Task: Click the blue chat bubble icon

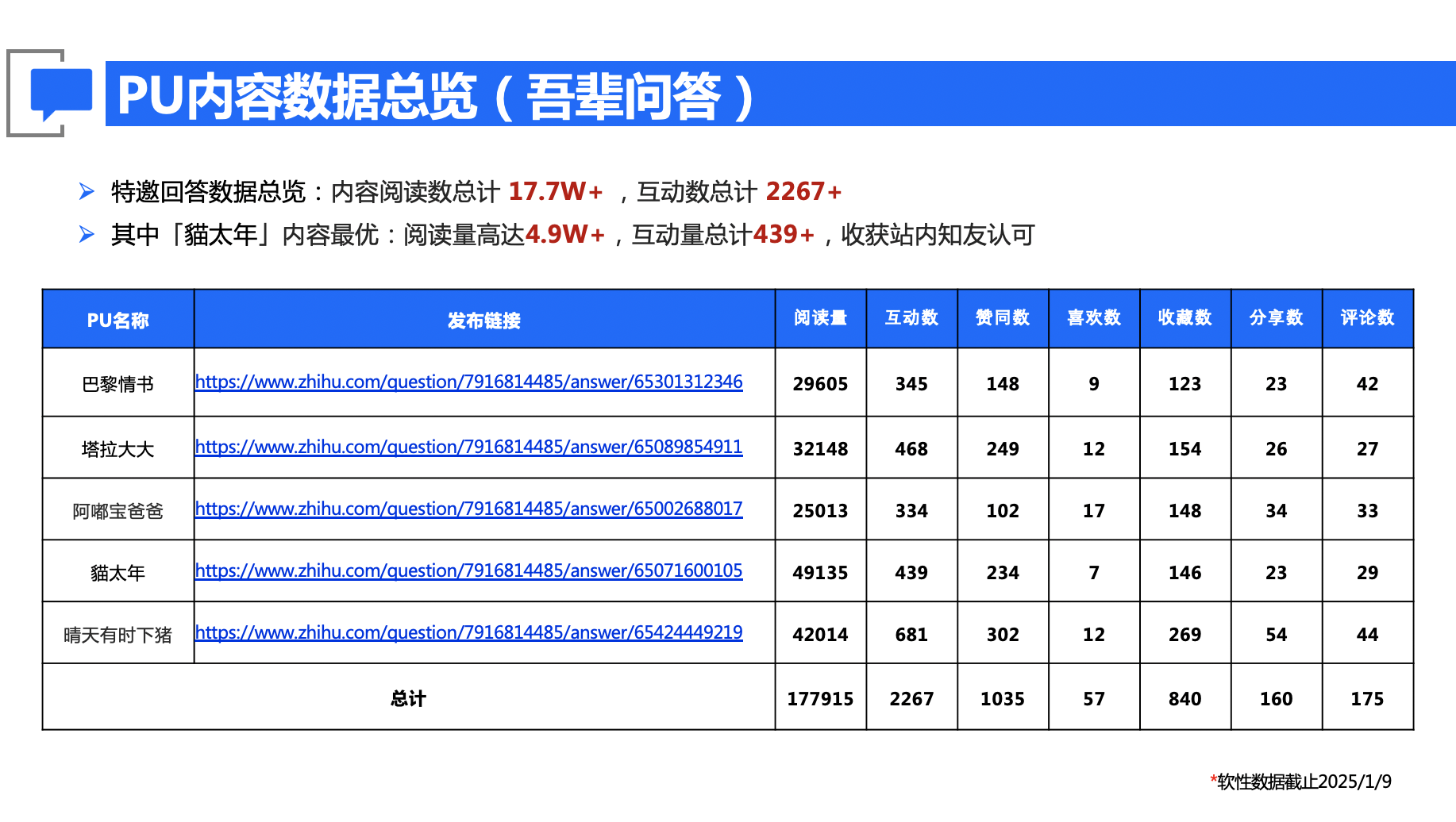Action: 61,93
